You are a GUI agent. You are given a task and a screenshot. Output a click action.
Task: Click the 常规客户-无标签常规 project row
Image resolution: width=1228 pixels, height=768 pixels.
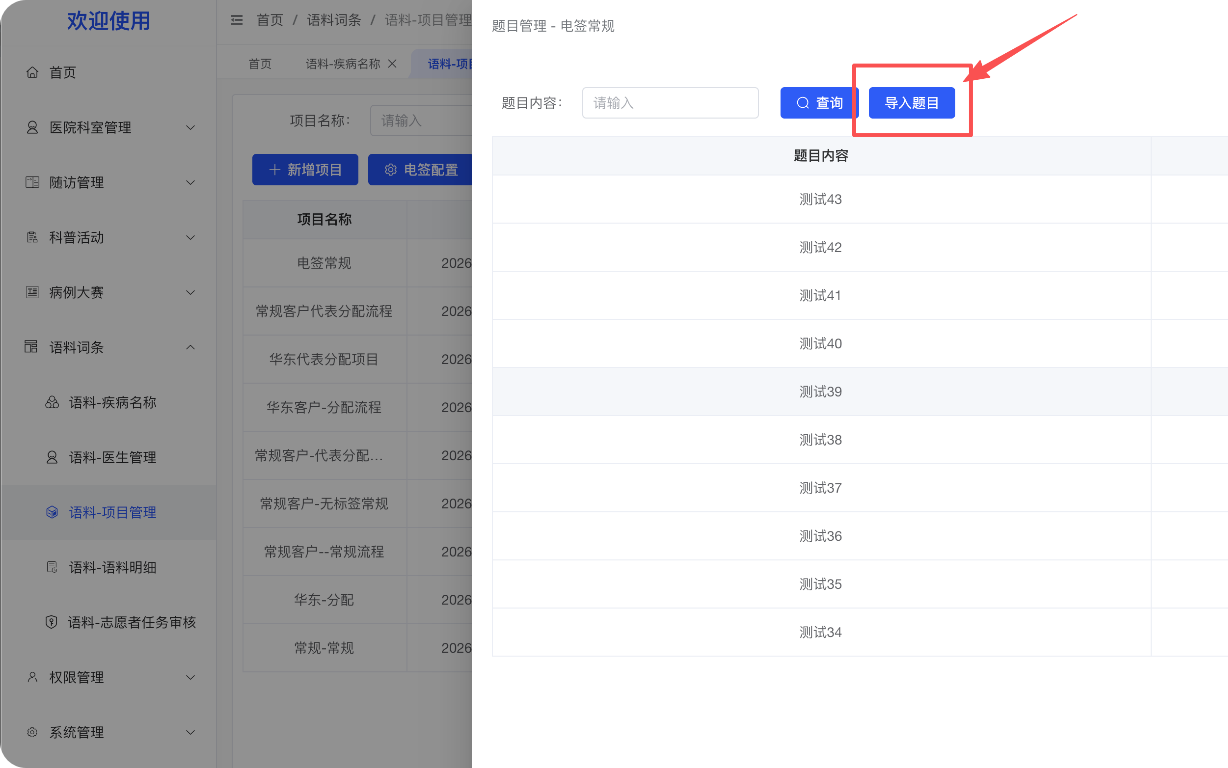(x=357, y=504)
